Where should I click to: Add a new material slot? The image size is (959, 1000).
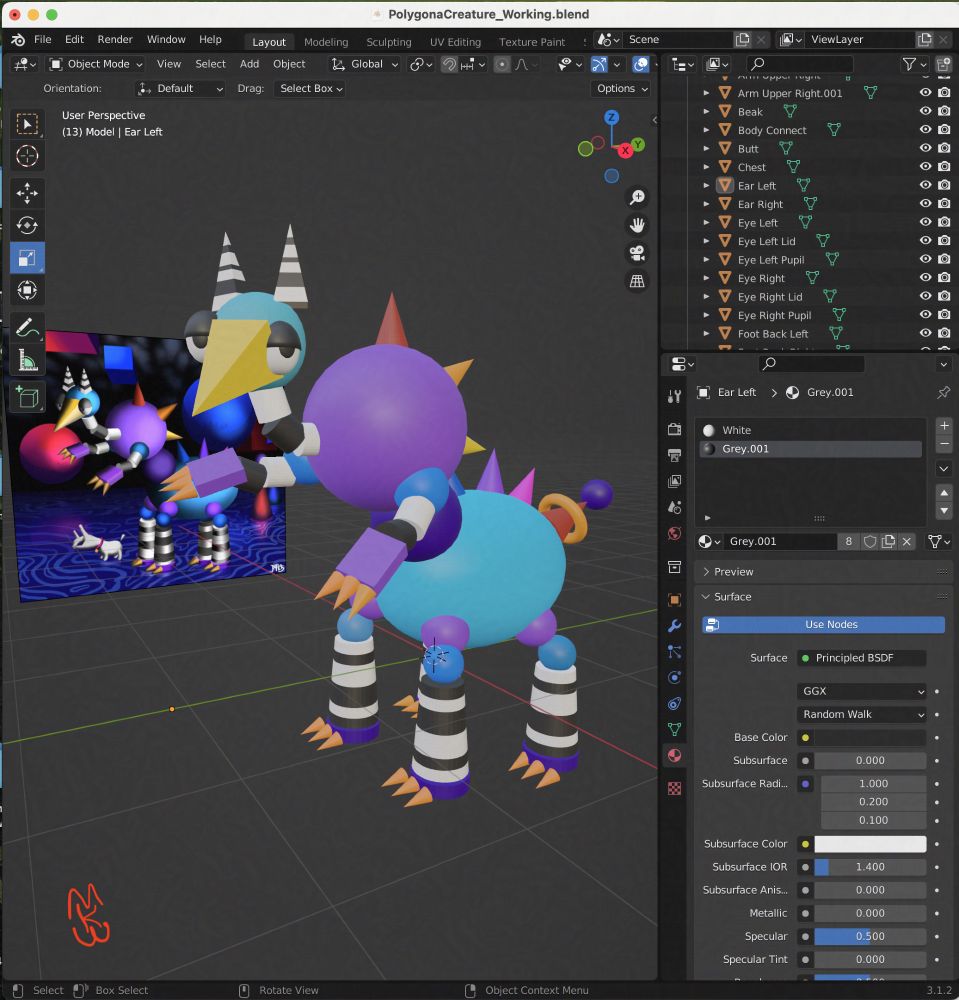(x=944, y=425)
